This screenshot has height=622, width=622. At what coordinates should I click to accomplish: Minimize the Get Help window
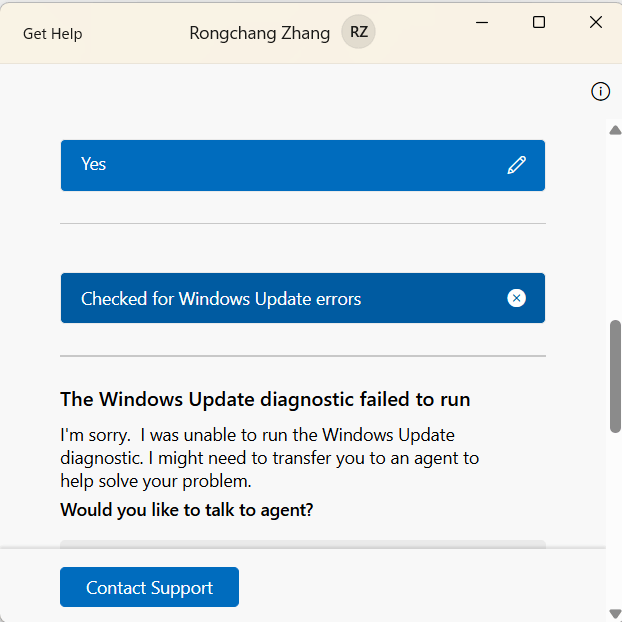[x=482, y=23]
